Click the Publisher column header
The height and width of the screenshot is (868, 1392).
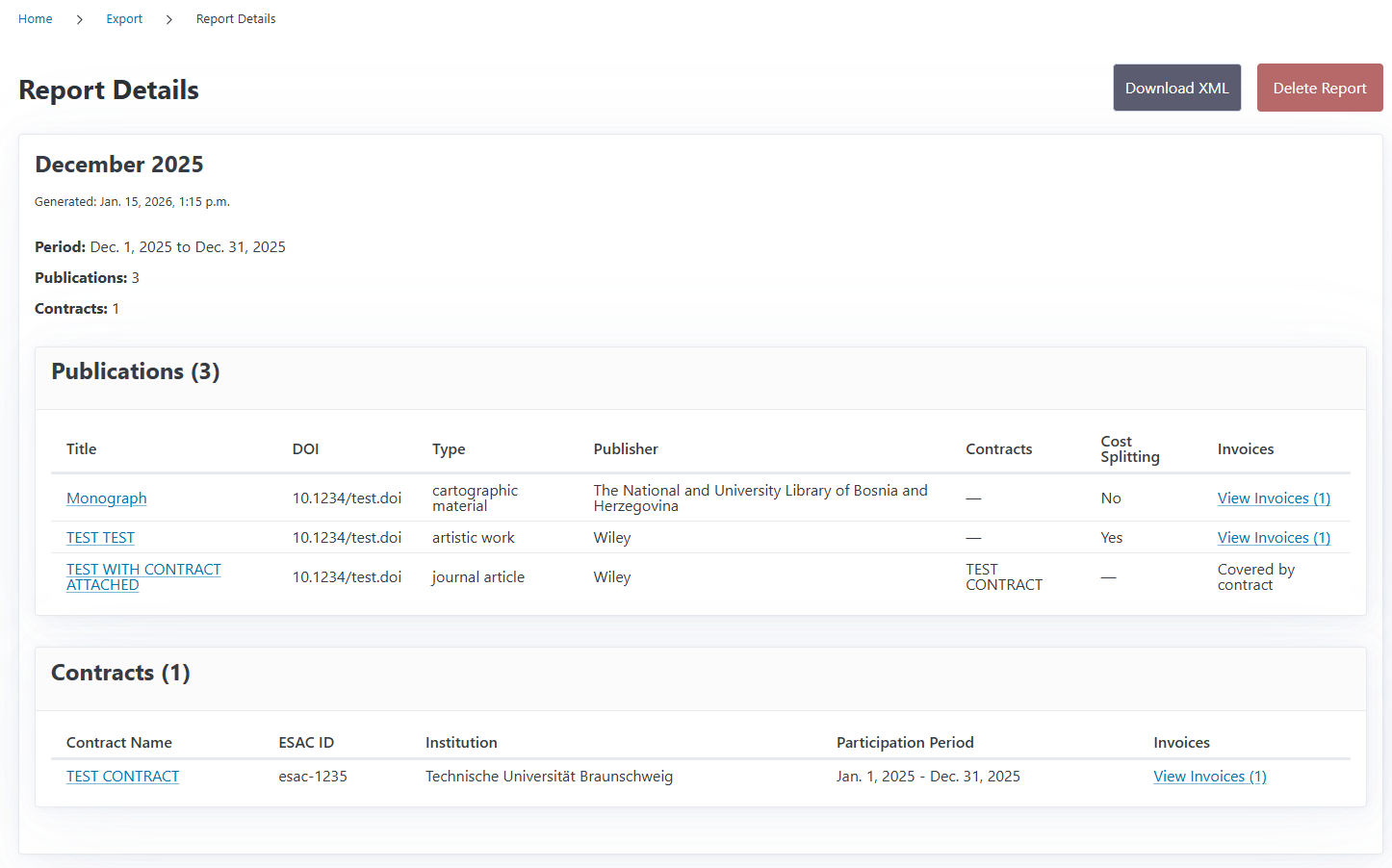click(x=626, y=449)
